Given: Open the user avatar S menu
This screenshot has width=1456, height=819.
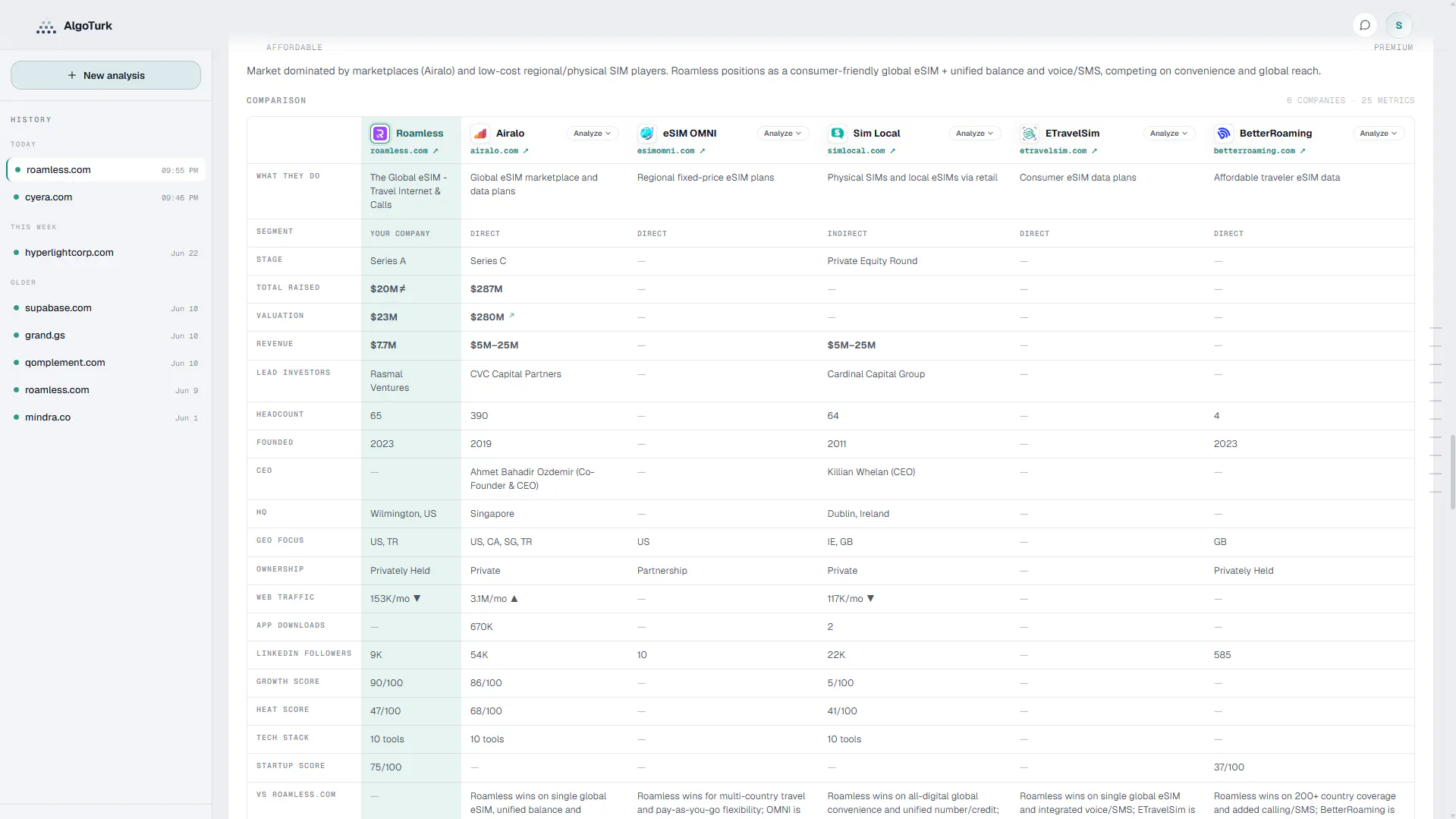Looking at the screenshot, I should pos(1399,25).
